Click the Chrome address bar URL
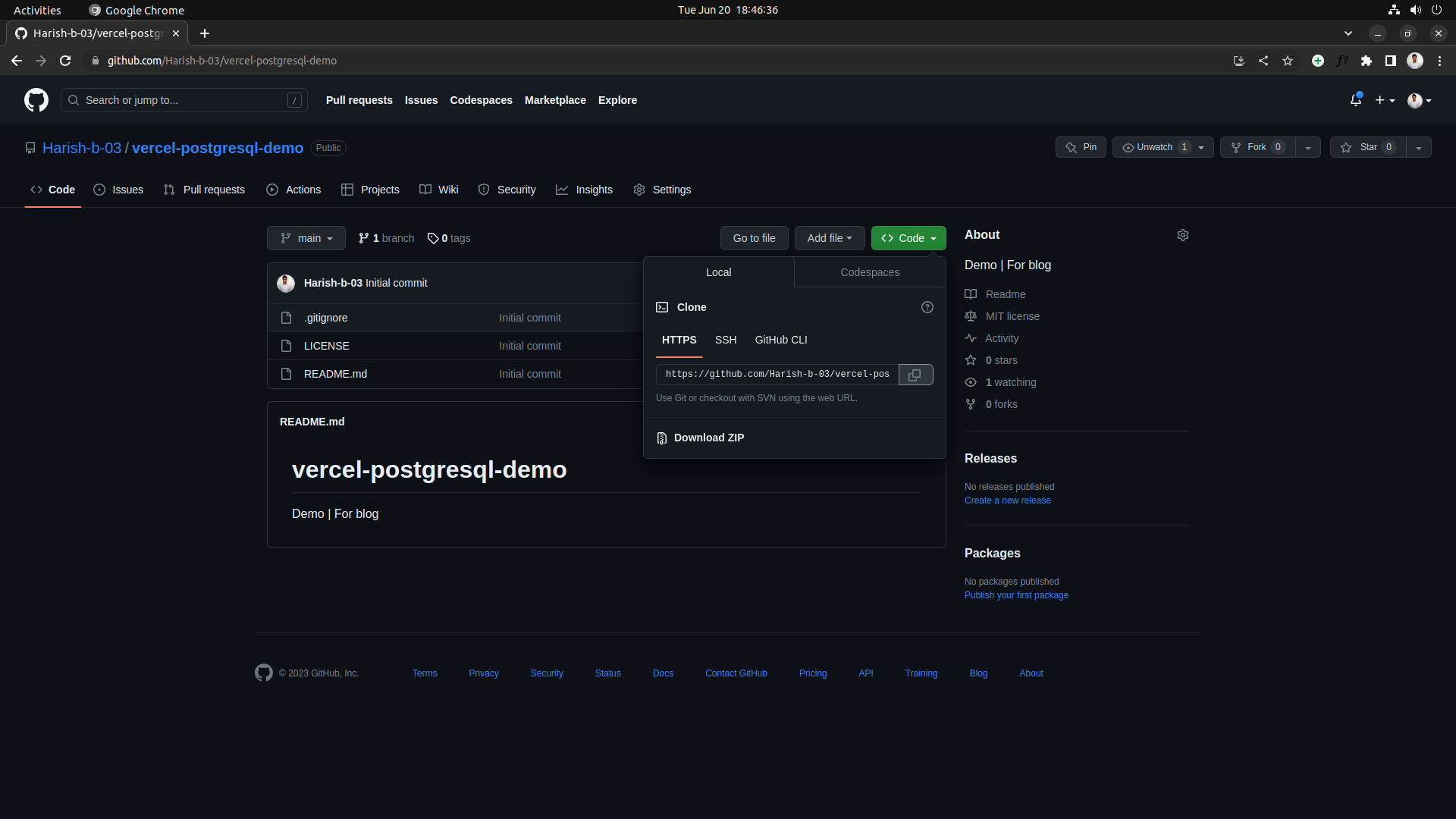The width and height of the screenshot is (1456, 819). (222, 61)
